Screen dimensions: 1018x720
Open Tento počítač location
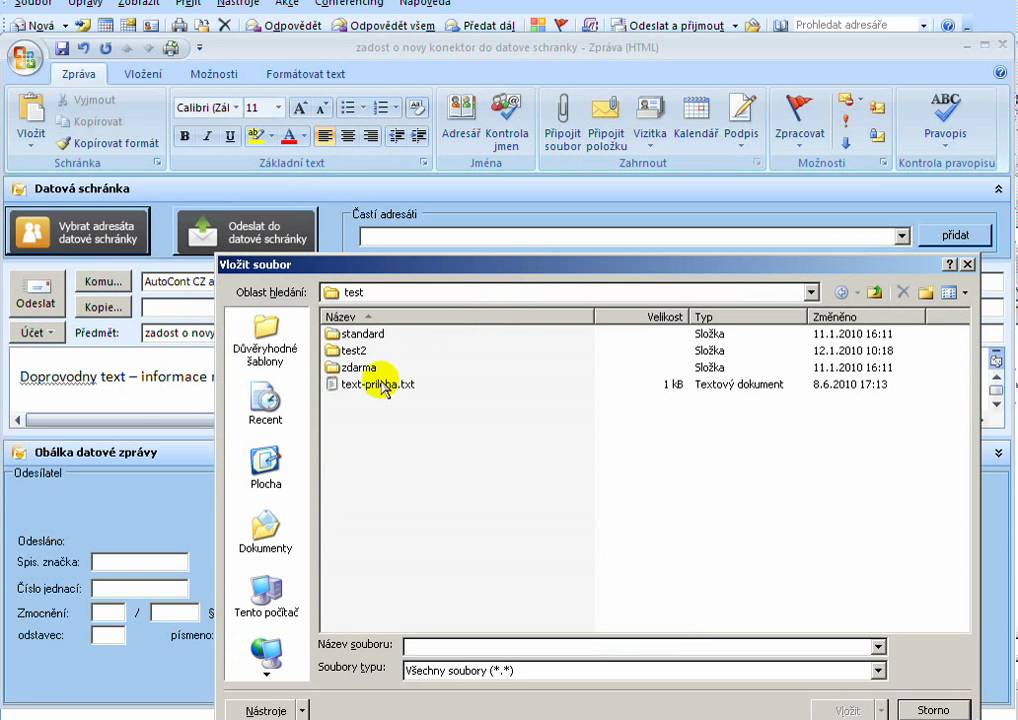coord(266,596)
